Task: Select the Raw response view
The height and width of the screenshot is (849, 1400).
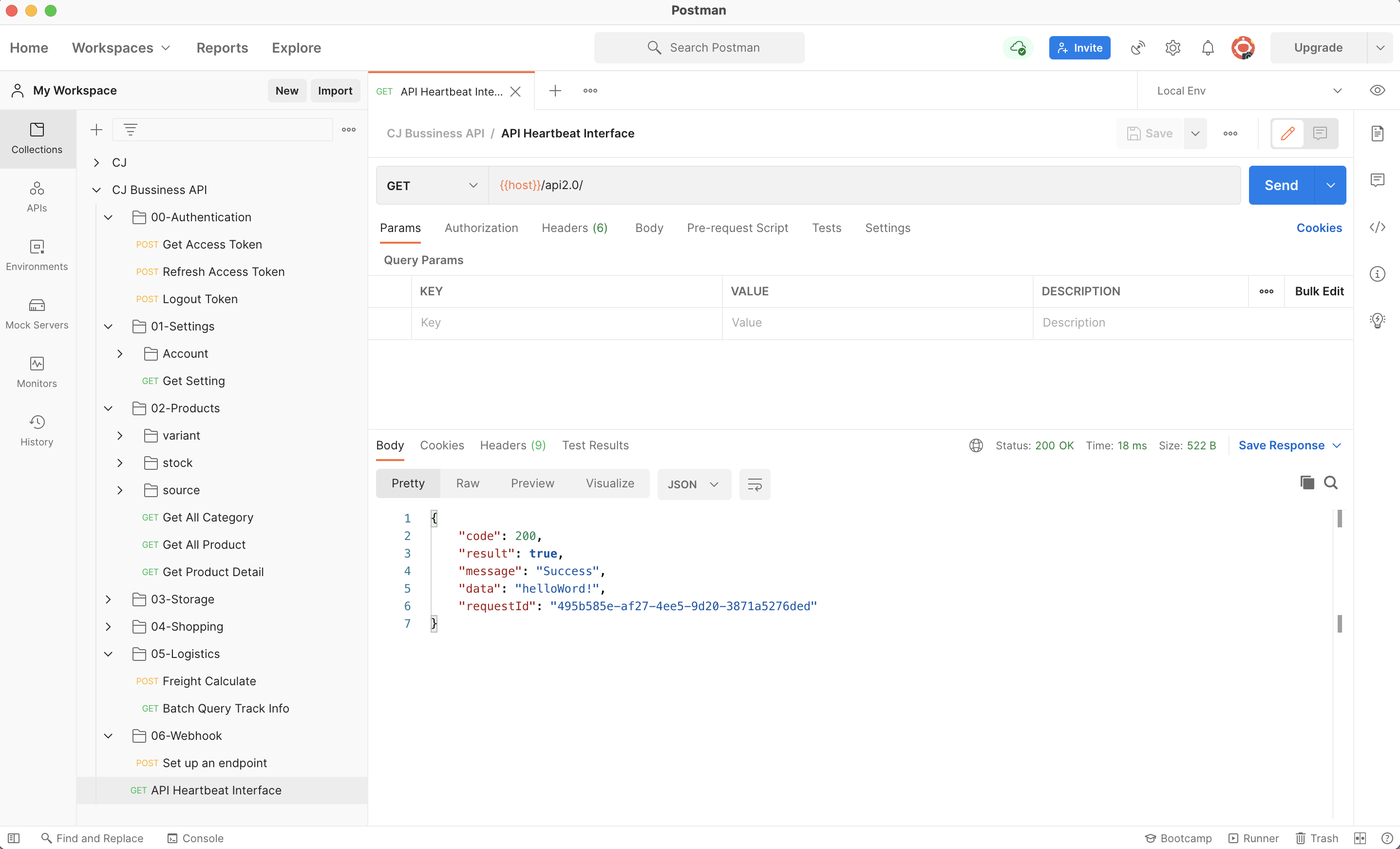Action: (x=468, y=483)
